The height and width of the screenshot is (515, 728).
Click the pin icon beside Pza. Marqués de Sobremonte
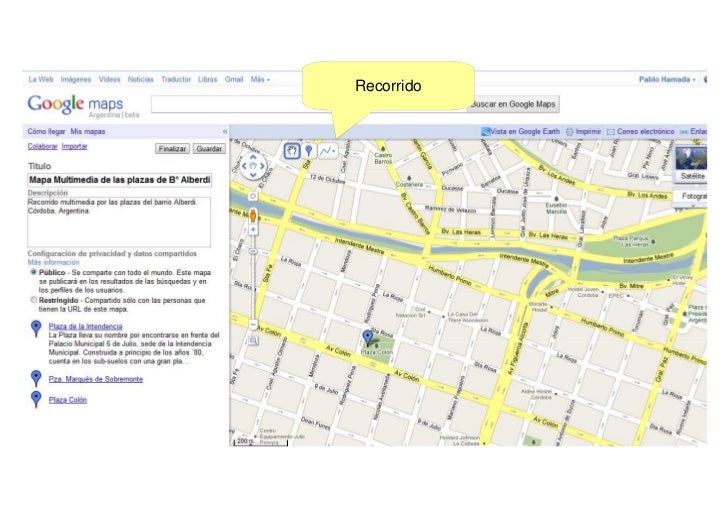click(x=36, y=378)
